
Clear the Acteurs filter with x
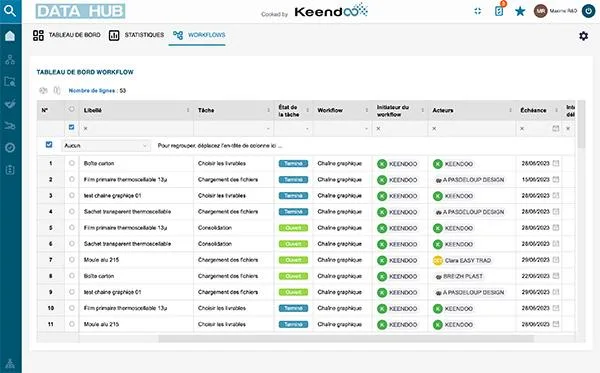(434, 129)
